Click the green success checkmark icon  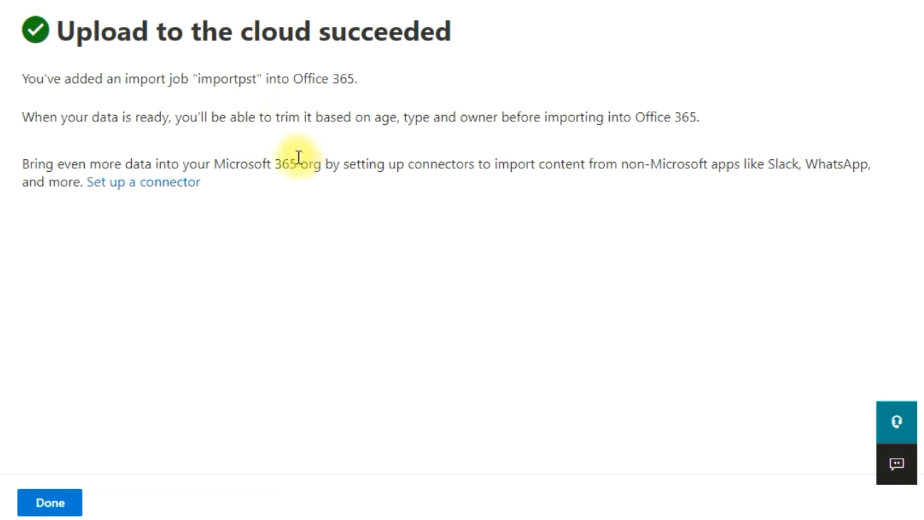point(36,31)
